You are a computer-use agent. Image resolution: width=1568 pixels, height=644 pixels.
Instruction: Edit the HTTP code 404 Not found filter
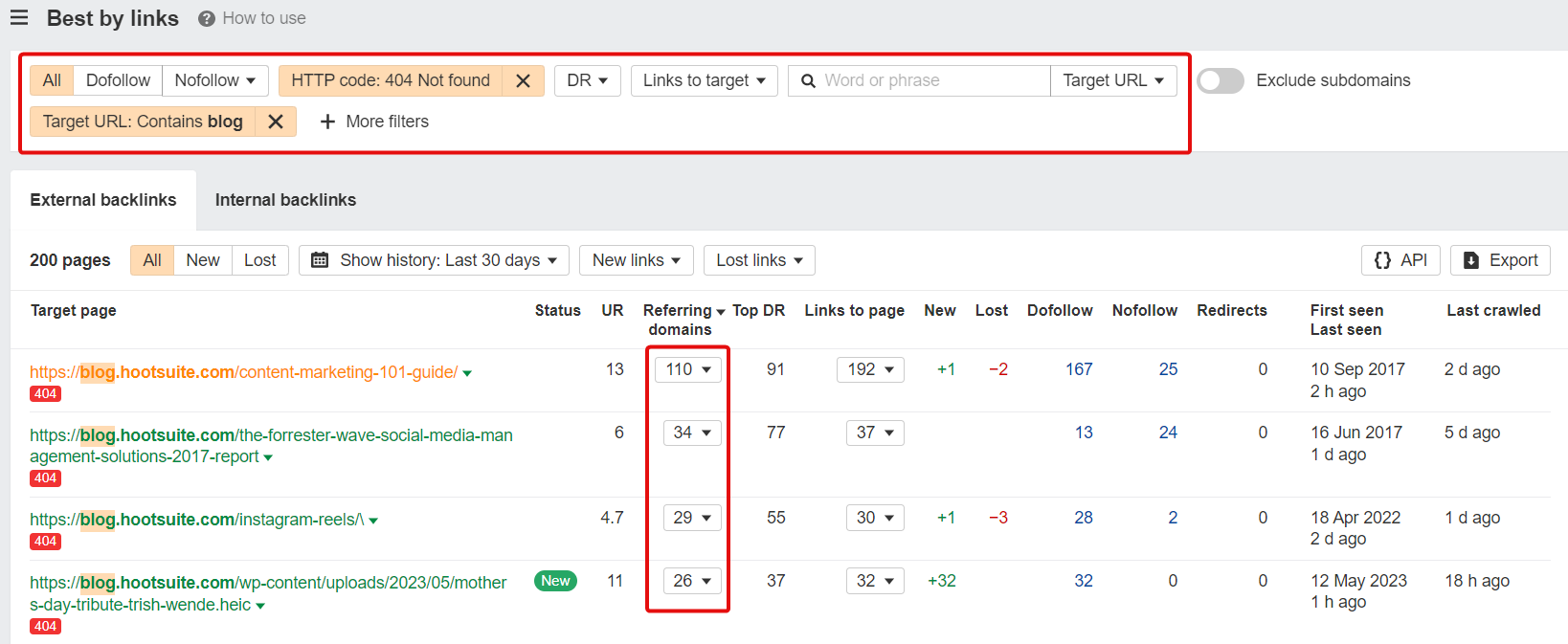391,81
